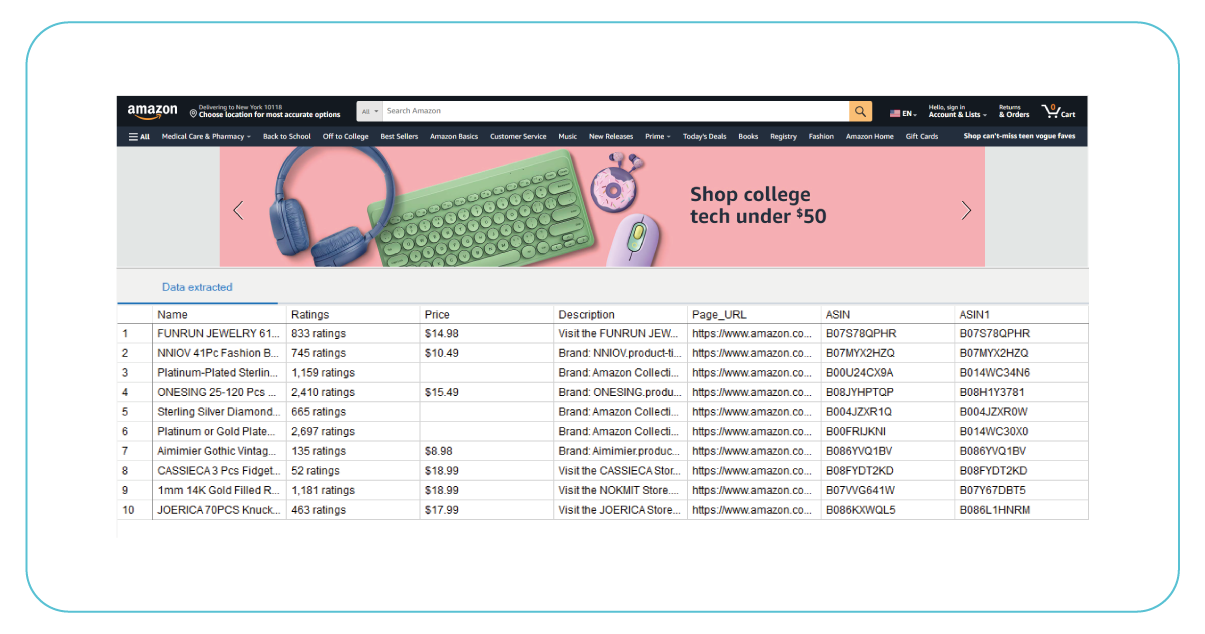The image size is (1205, 634).
Task: Click the Name column header
Action: coord(219,314)
